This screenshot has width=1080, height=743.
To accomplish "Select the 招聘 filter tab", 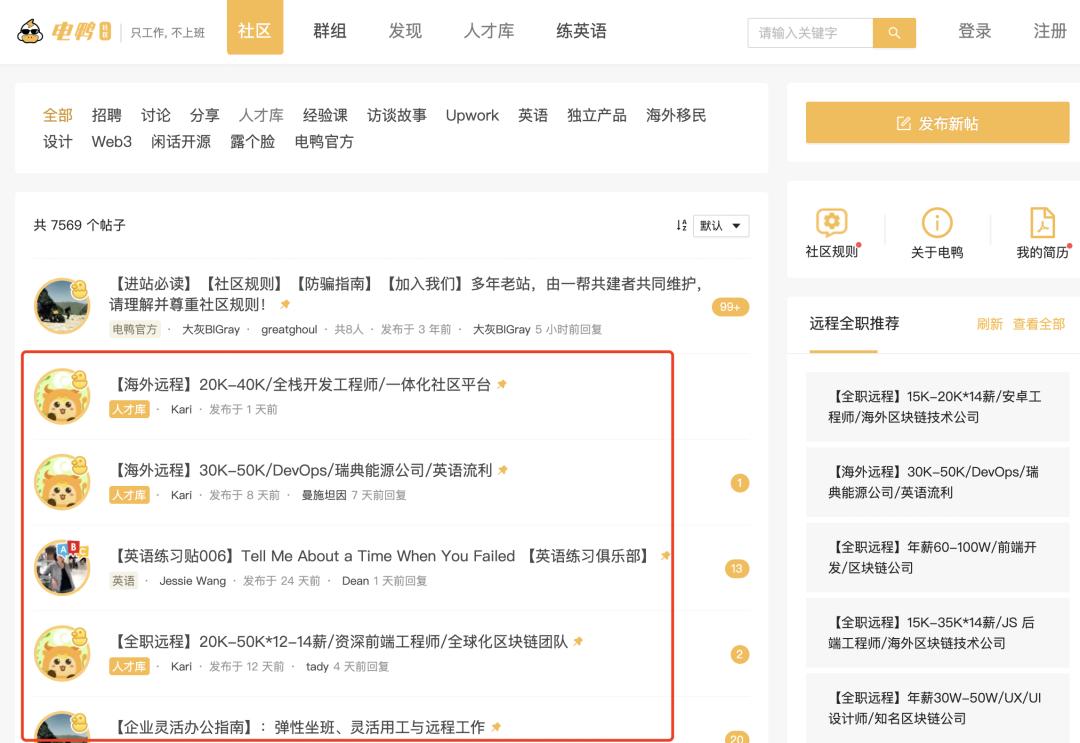I will coord(107,115).
